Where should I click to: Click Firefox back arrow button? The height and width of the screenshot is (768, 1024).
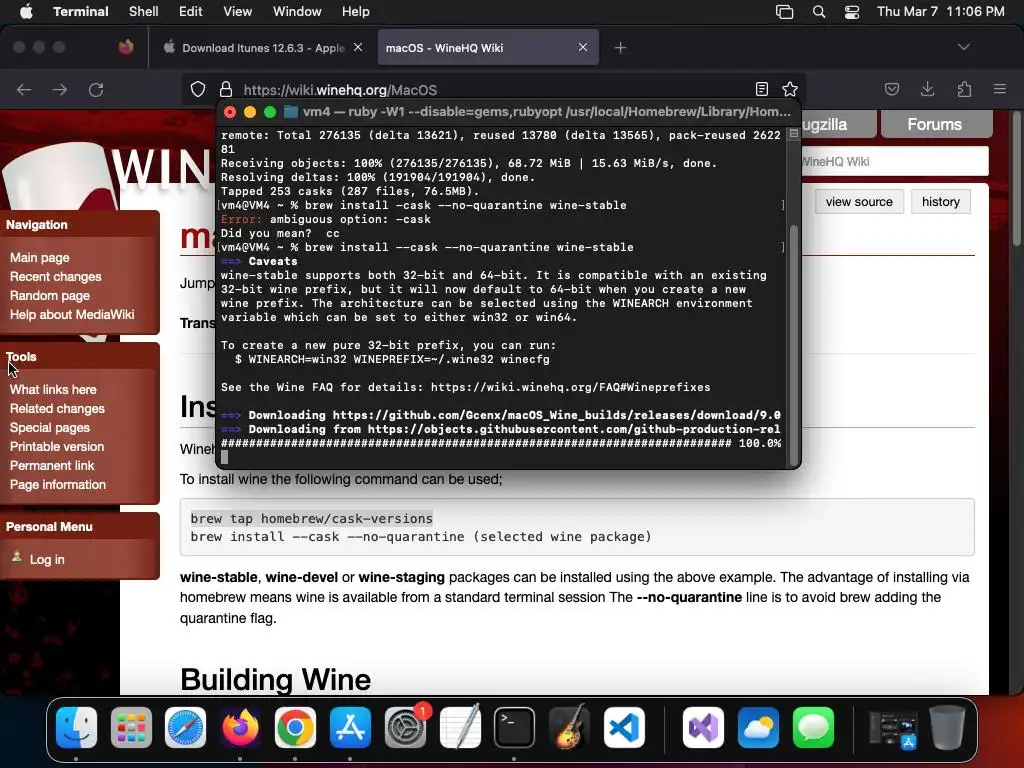click(x=24, y=89)
